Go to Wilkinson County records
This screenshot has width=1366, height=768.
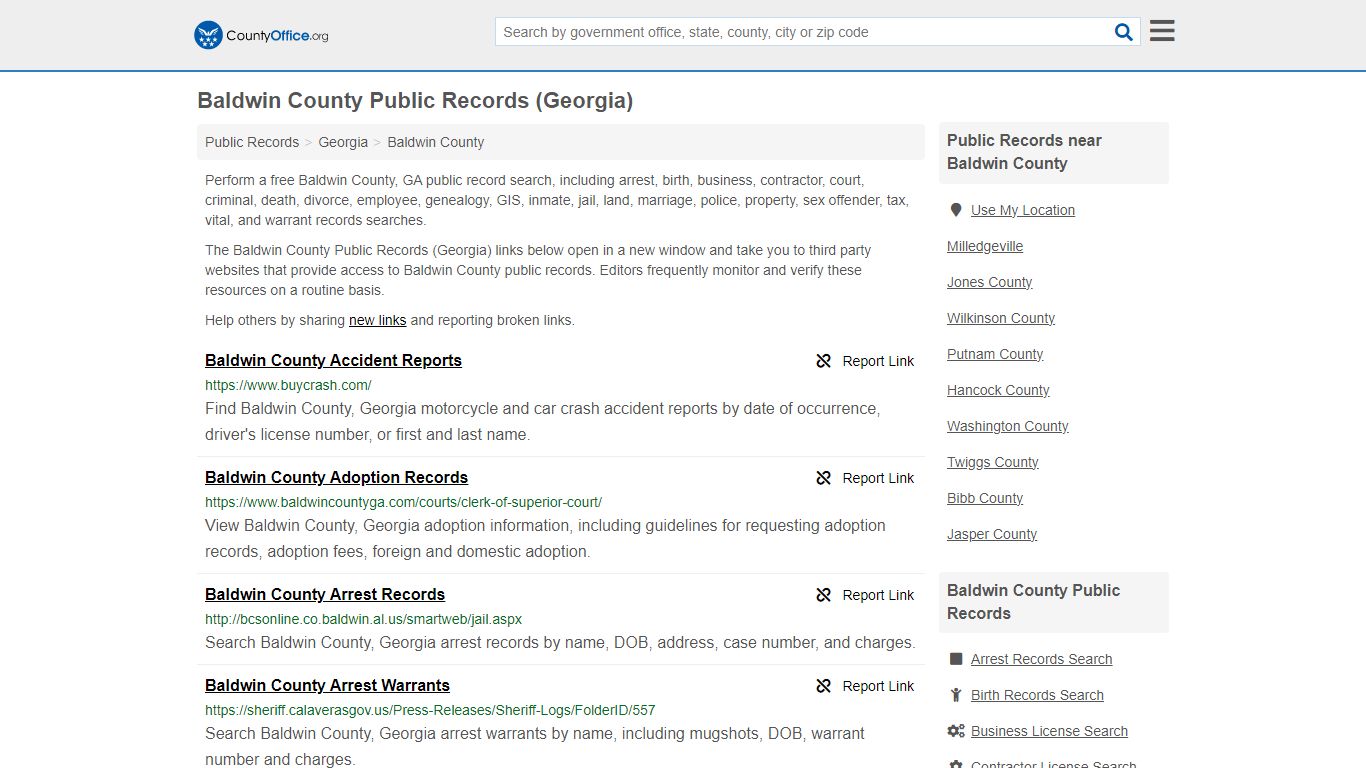pyautogui.click(x=1001, y=318)
